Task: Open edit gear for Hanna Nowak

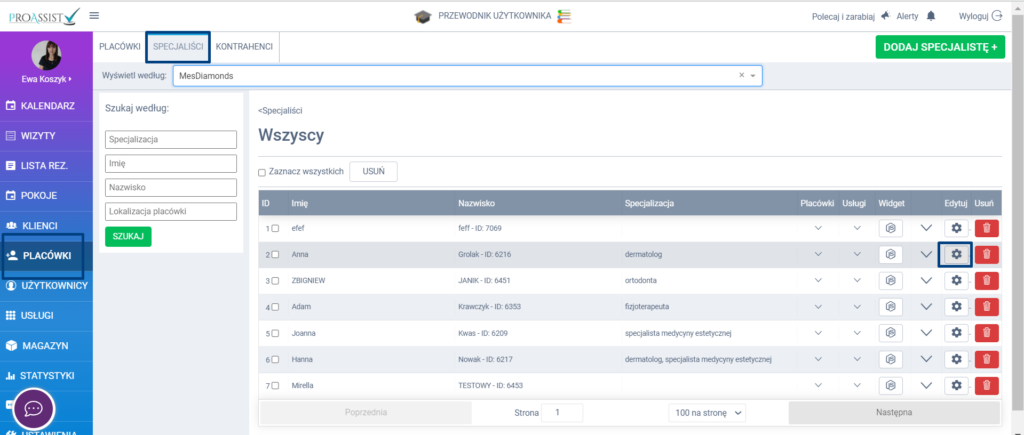Action: tap(956, 358)
